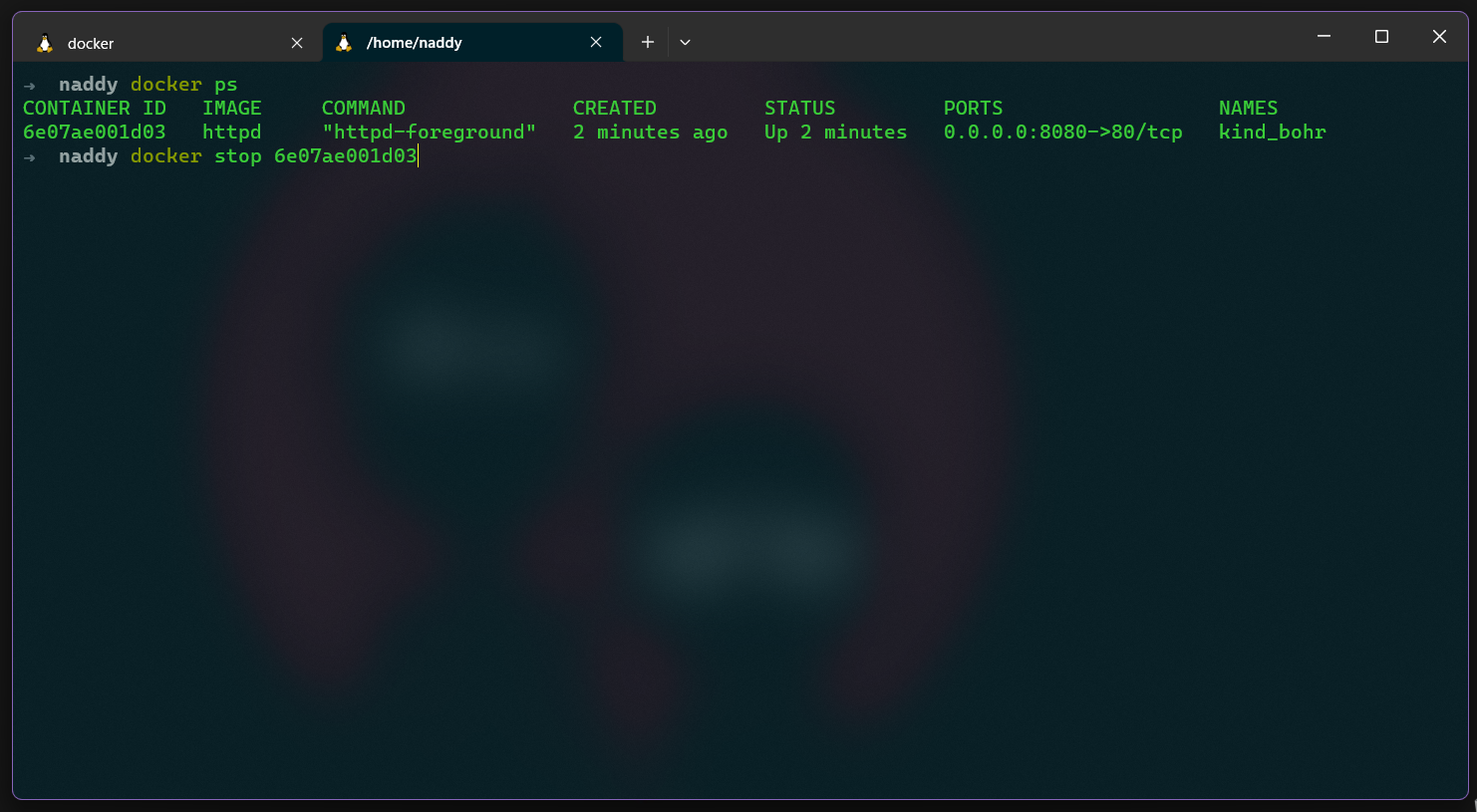Click the "httpd-foreground" command text
The width and height of the screenshot is (1477, 812).
pyautogui.click(x=431, y=132)
